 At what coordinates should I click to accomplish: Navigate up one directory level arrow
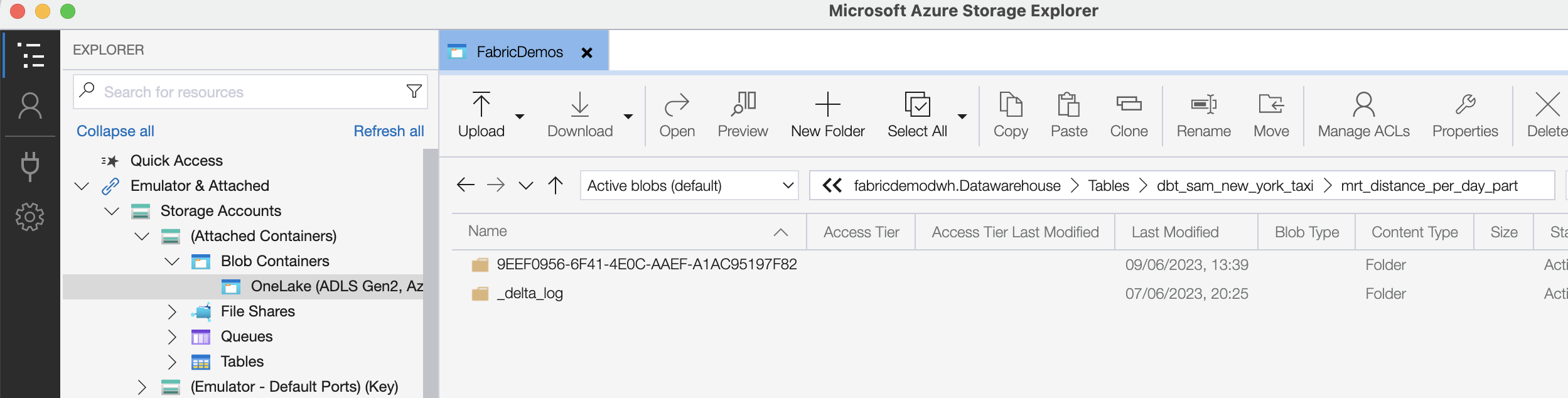point(556,185)
